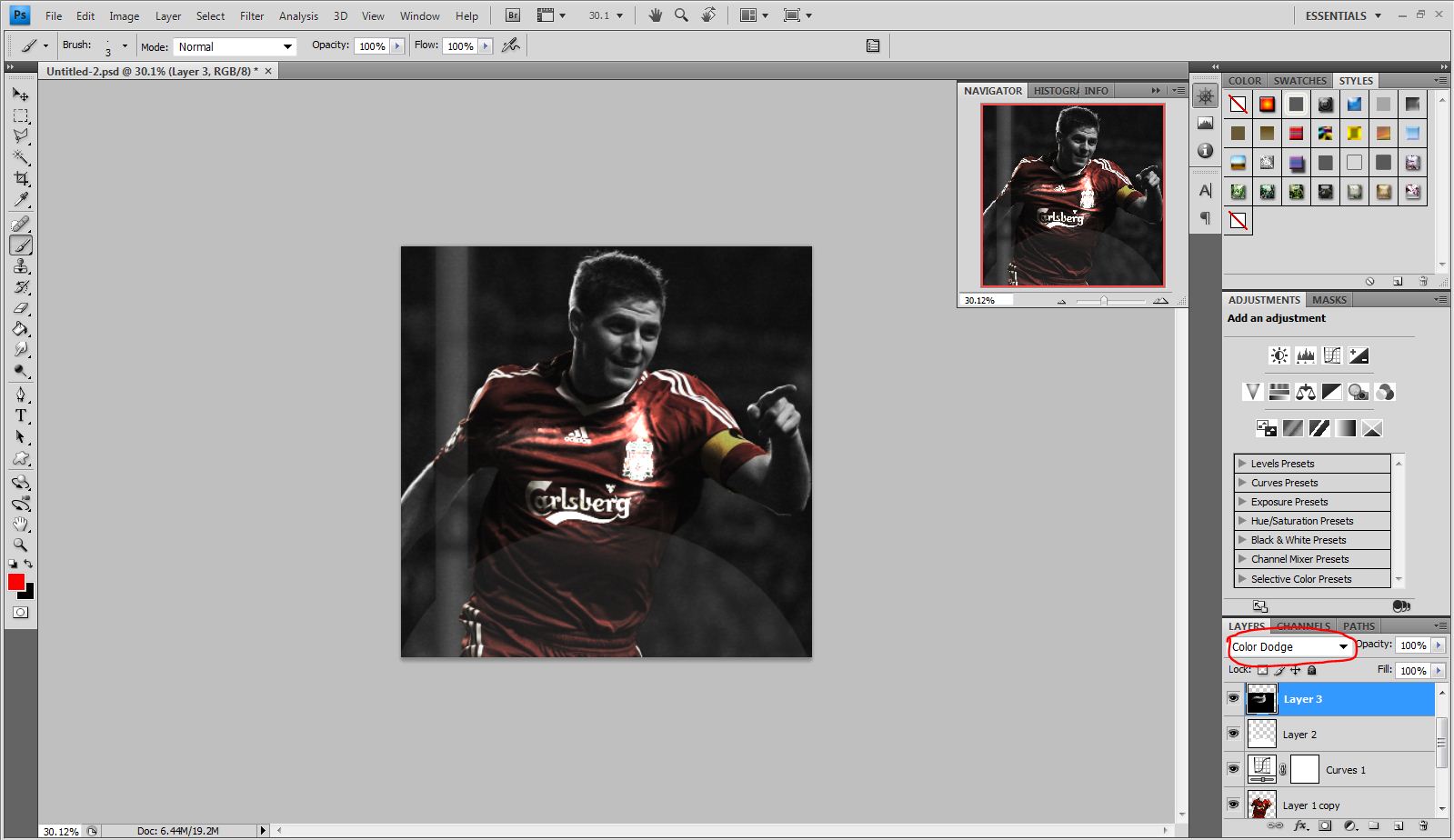1454x840 pixels.
Task: Click the Curves 1 layer mask thumbnail
Action: (x=1304, y=769)
